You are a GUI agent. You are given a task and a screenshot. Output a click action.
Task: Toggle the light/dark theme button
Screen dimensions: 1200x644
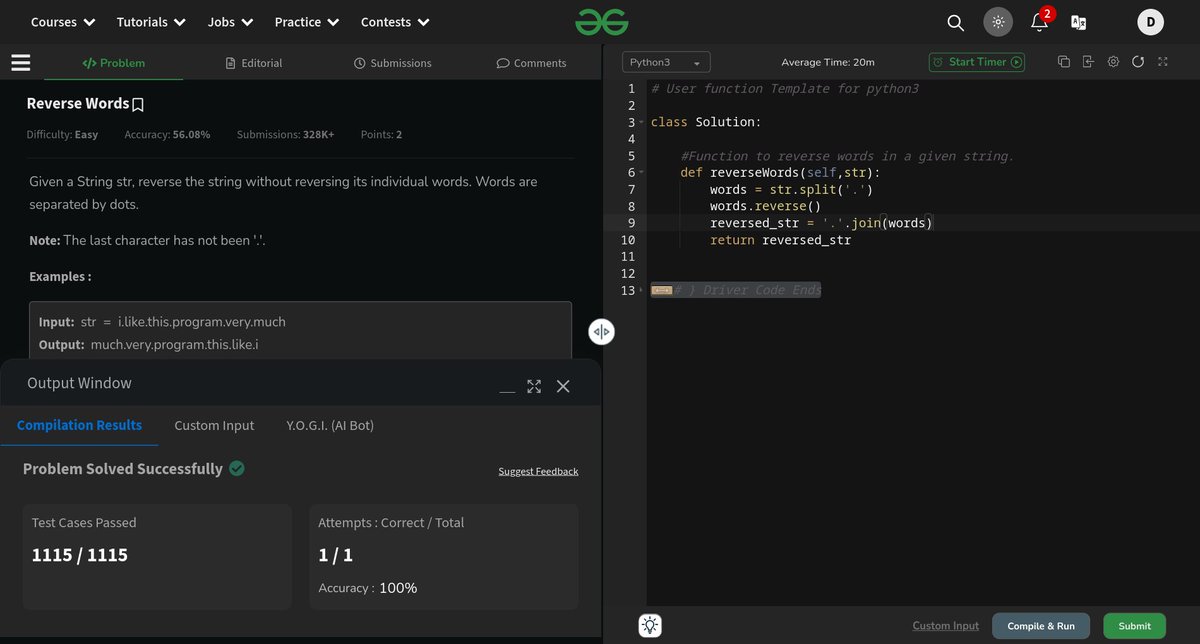997,22
